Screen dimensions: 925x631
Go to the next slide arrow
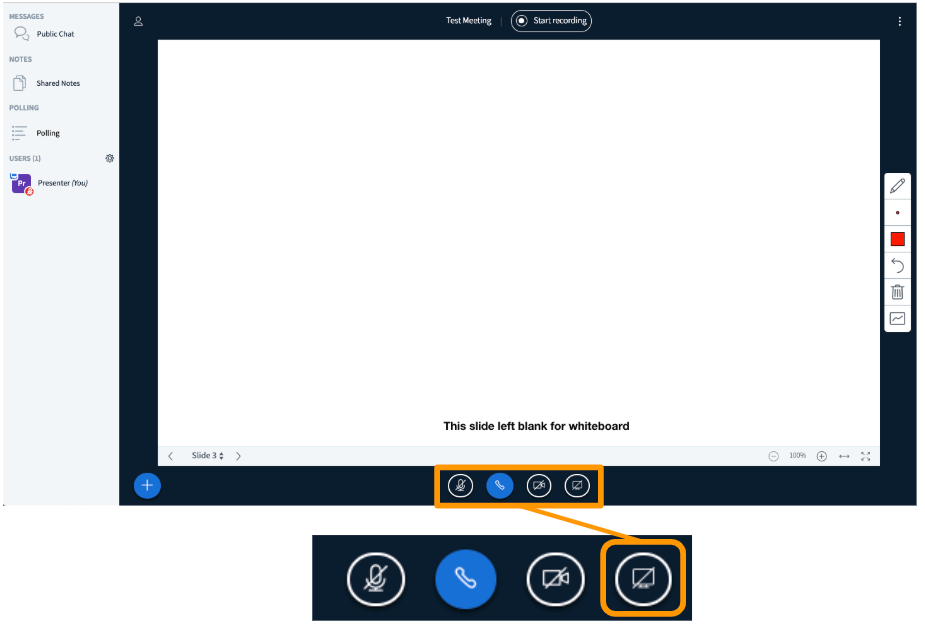238,456
